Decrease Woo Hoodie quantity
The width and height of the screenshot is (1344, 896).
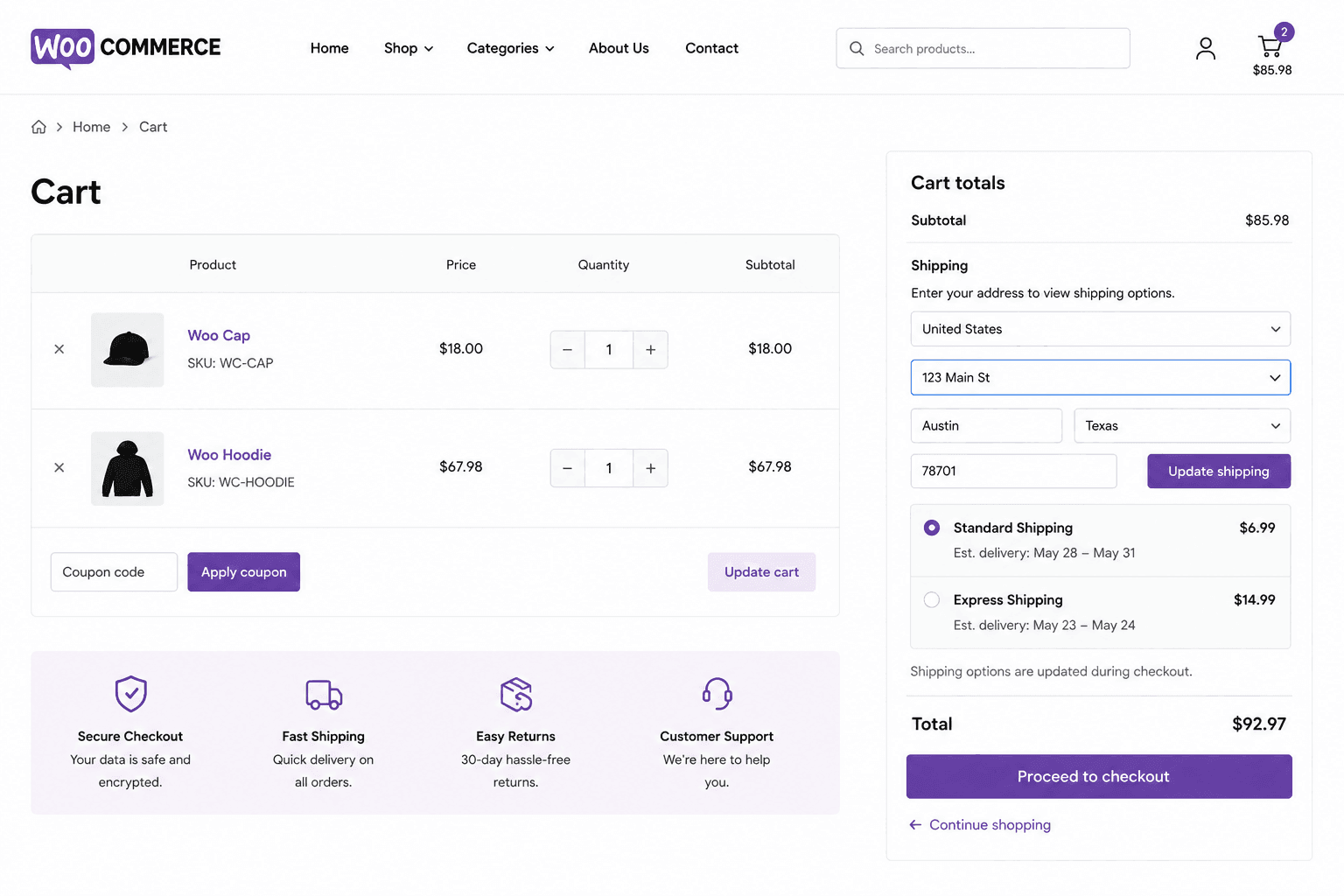click(567, 468)
